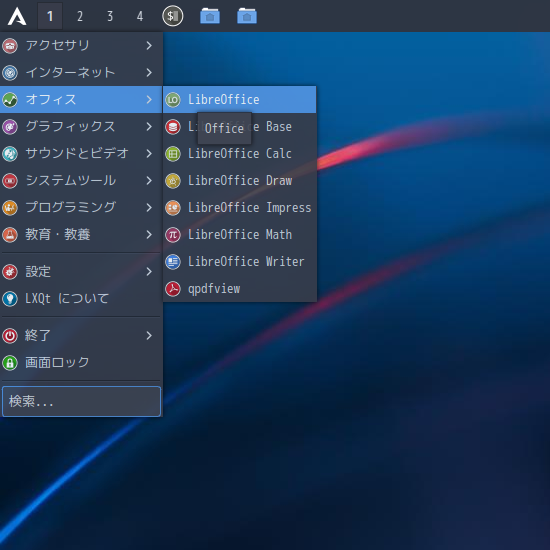
Task: Switch to workspace 2
Action: point(80,16)
